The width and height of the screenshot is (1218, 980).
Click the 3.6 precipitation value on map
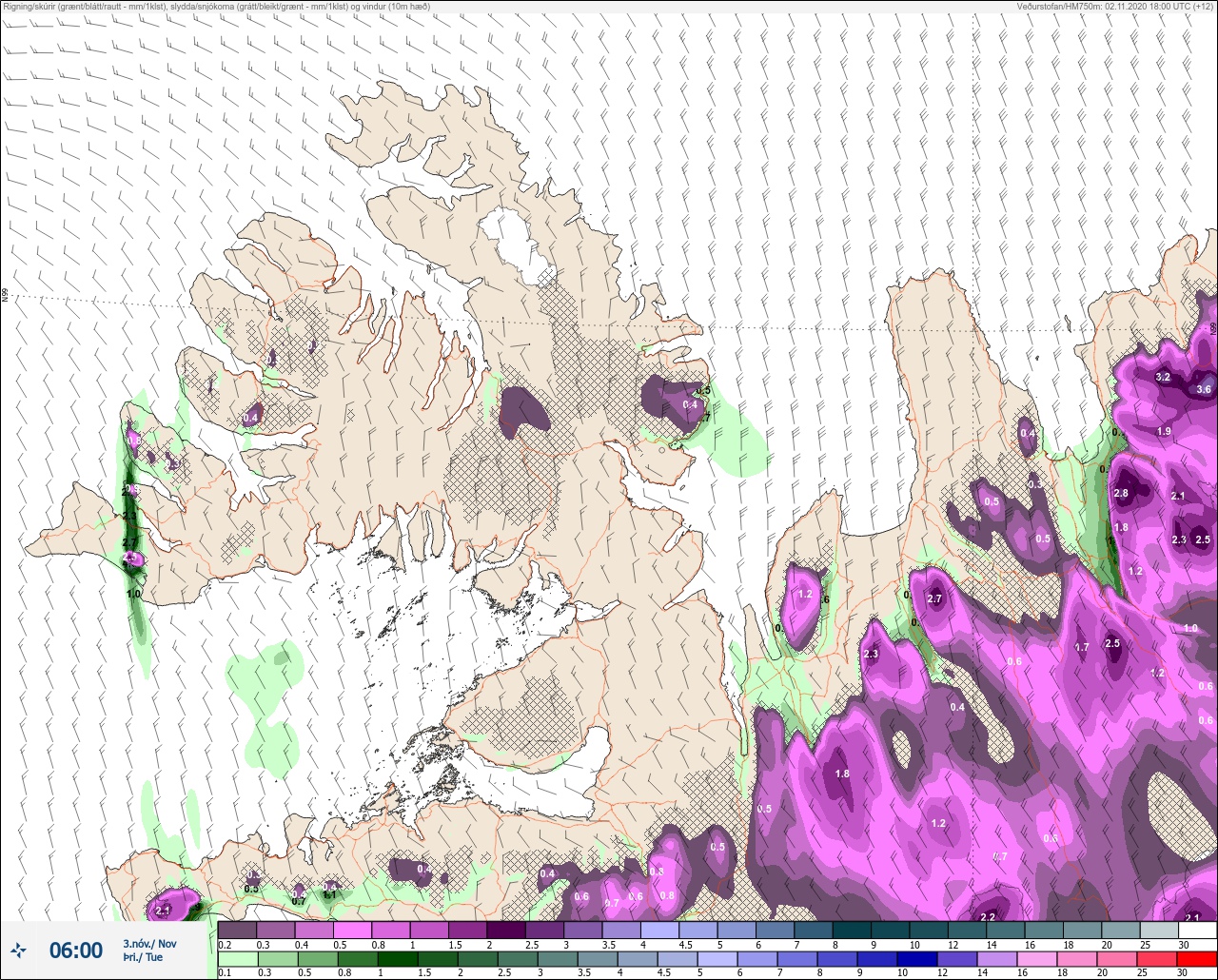(x=1204, y=389)
